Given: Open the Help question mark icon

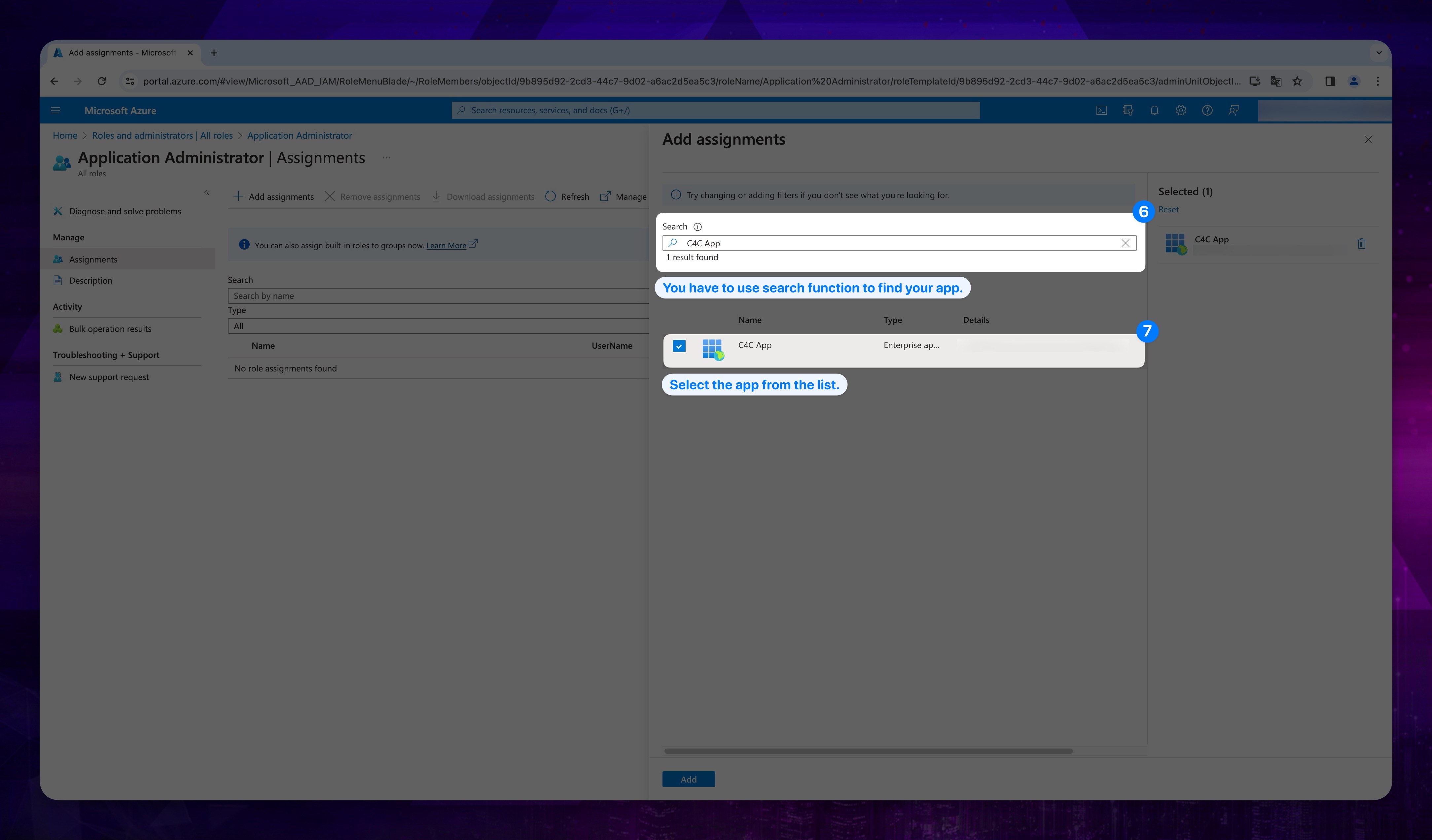Looking at the screenshot, I should pos(1207,110).
